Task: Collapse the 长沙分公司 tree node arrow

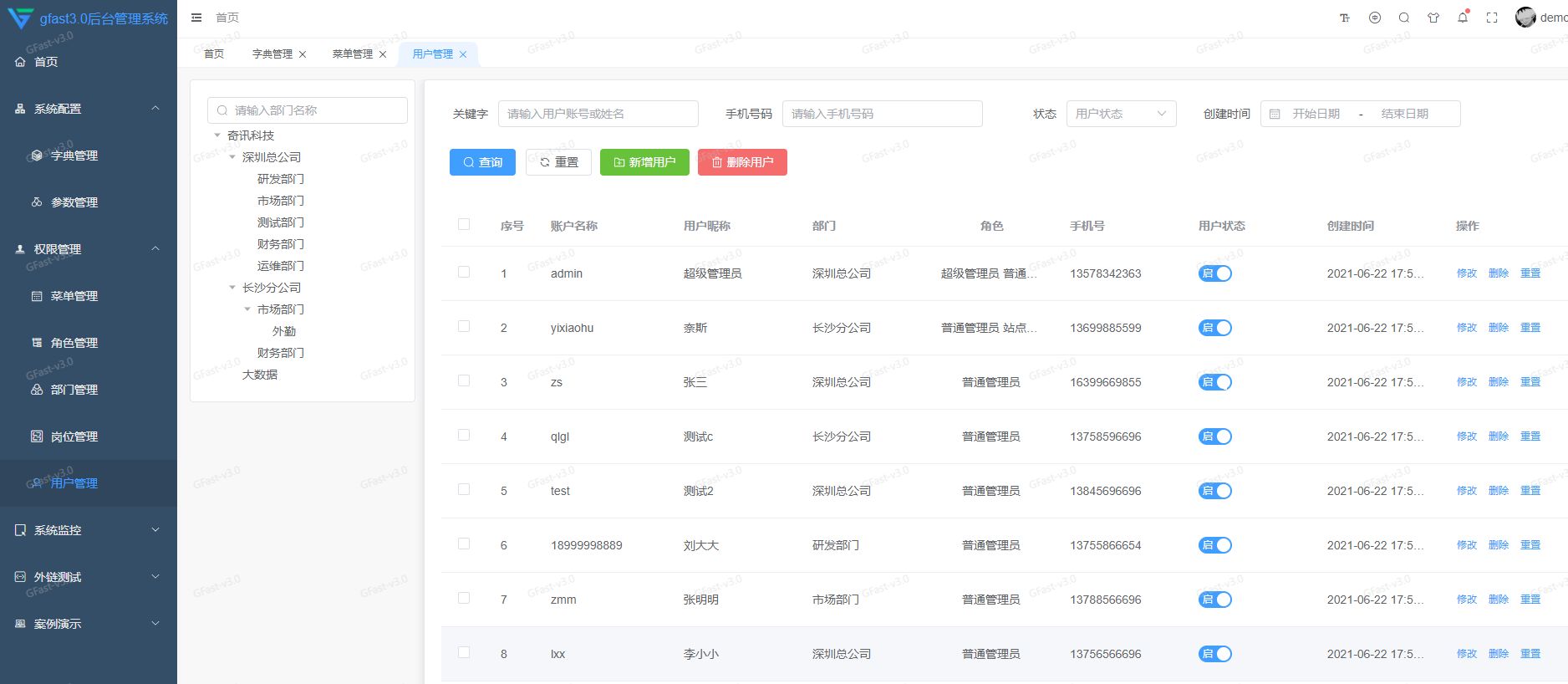Action: point(232,288)
